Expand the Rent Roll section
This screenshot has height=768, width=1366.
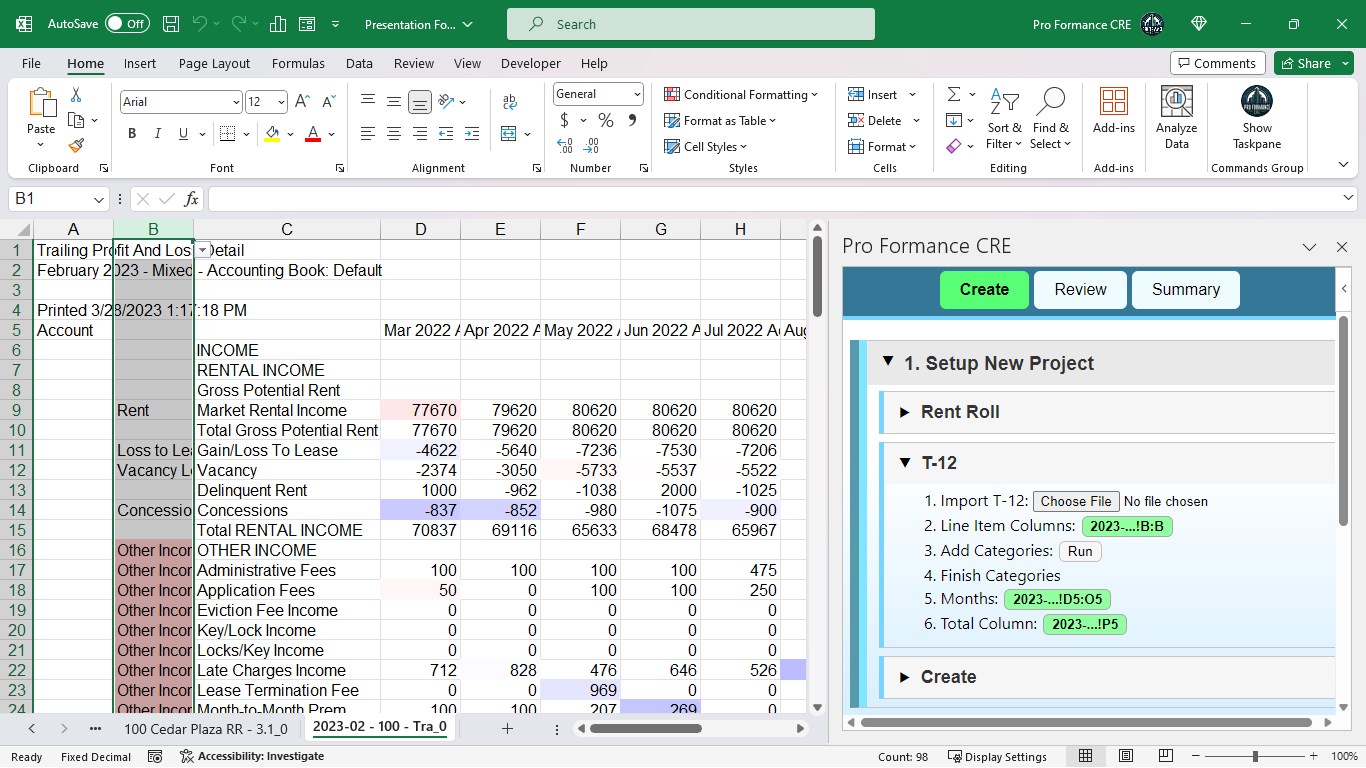click(x=960, y=412)
